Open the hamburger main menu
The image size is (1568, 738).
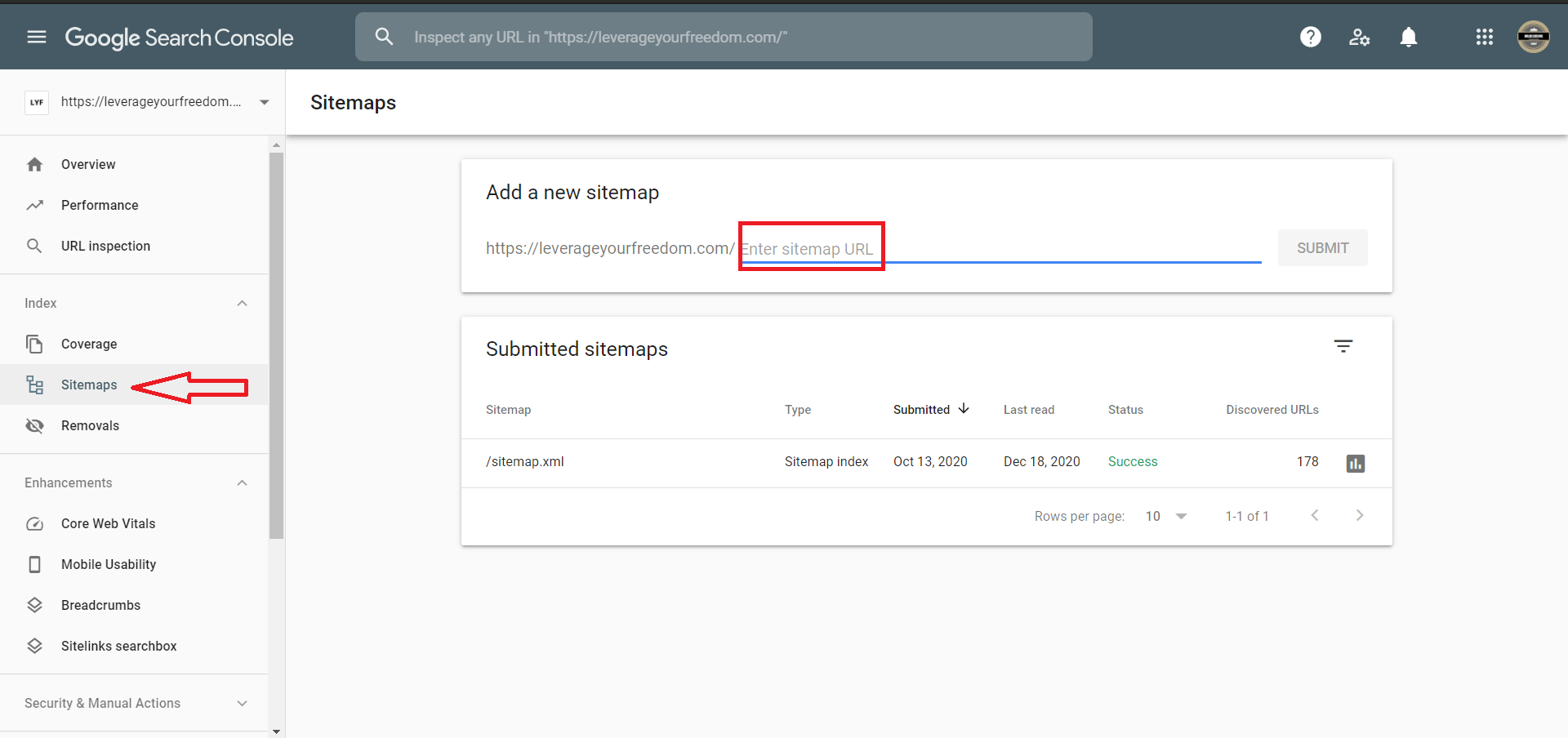(x=37, y=37)
